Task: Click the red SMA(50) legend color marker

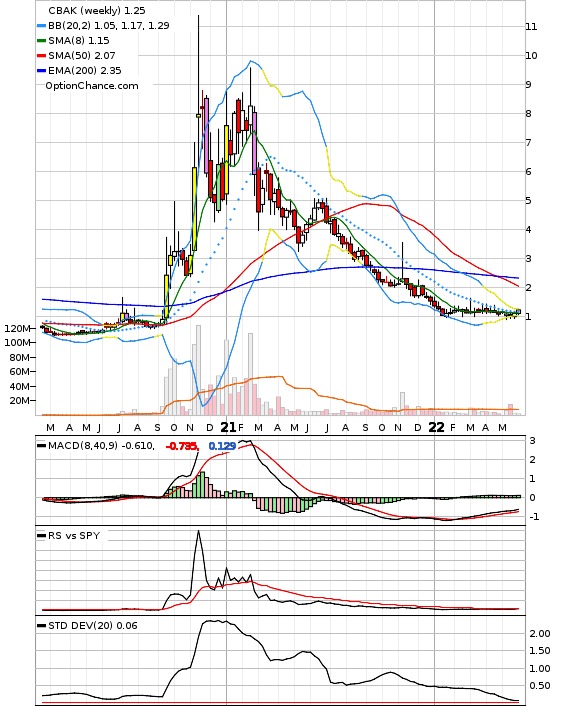Action: (41, 56)
